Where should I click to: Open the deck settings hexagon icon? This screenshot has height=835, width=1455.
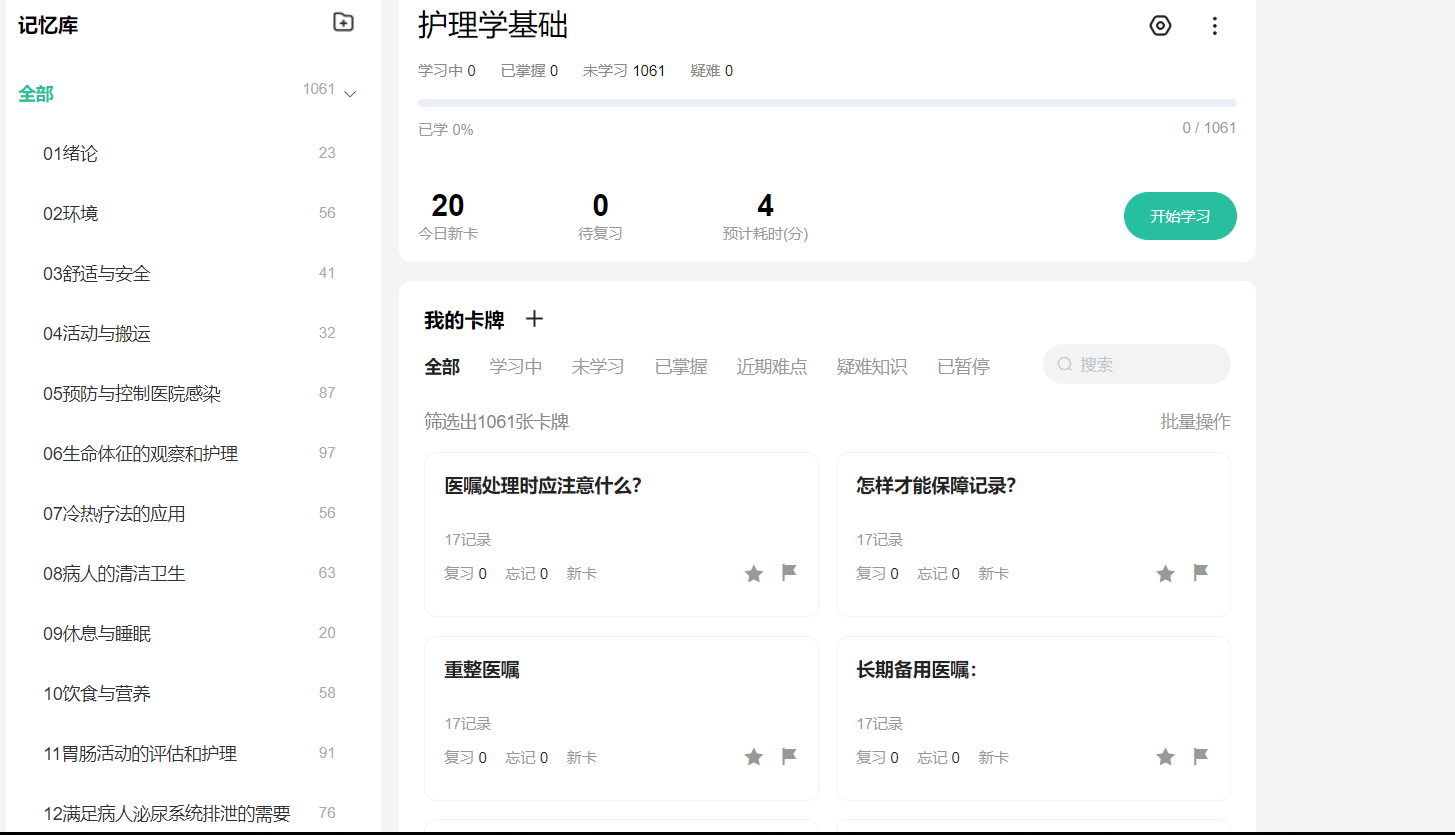[x=1160, y=26]
